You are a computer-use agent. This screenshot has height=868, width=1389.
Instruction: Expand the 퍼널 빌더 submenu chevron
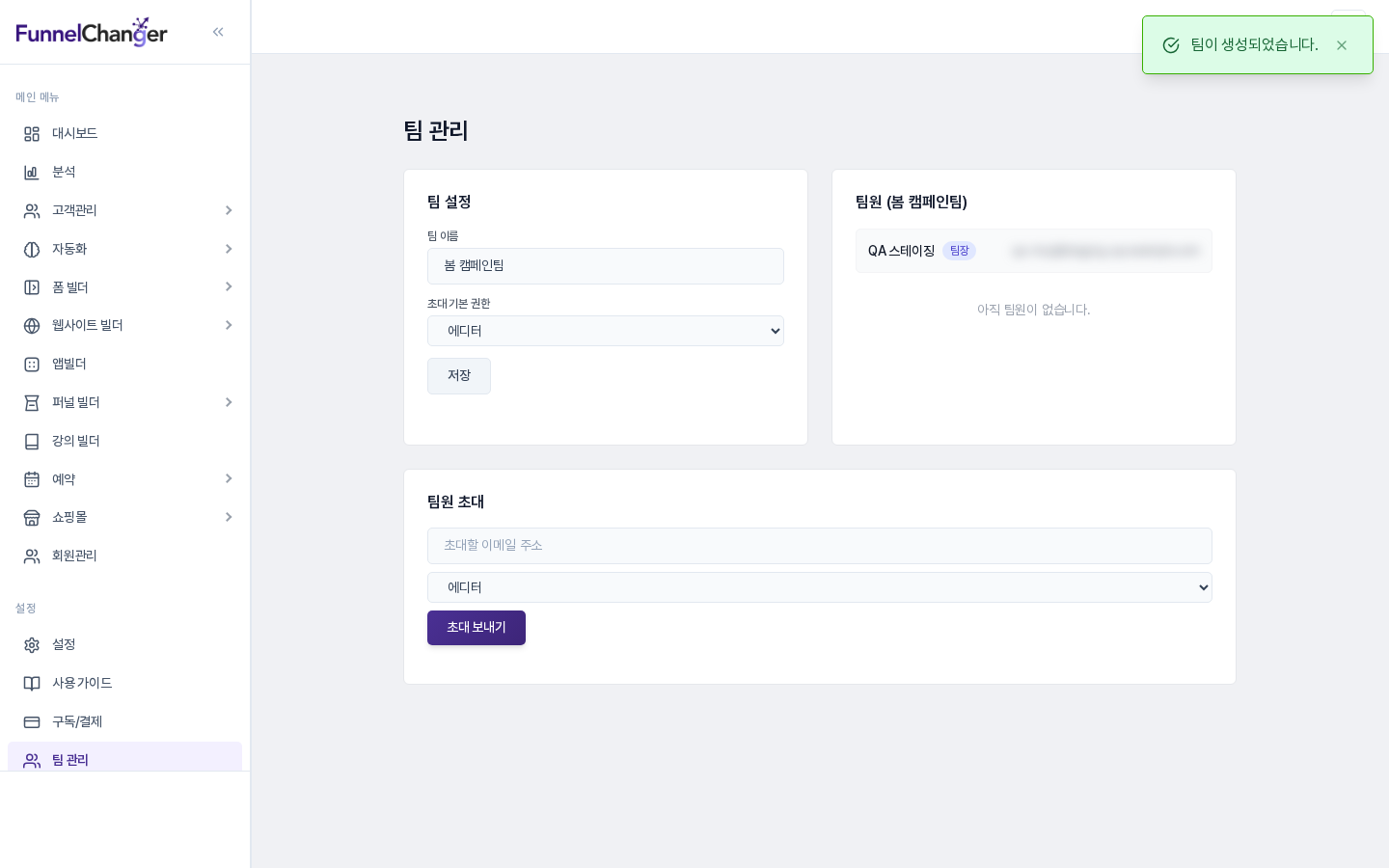[x=229, y=402]
